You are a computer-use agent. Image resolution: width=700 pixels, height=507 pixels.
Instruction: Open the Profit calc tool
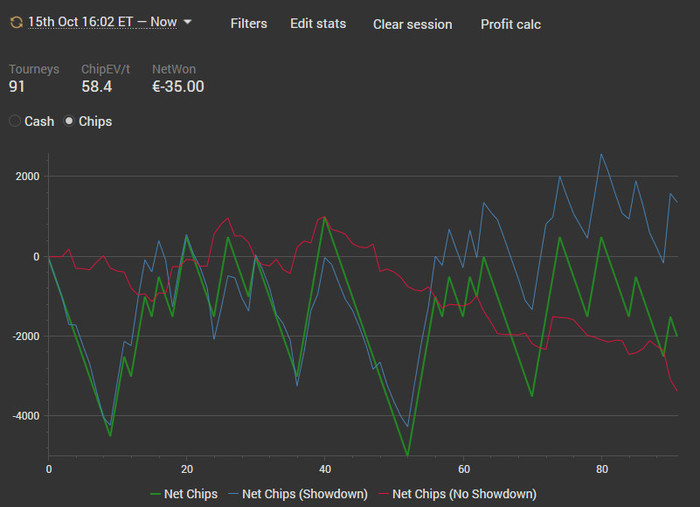point(511,24)
